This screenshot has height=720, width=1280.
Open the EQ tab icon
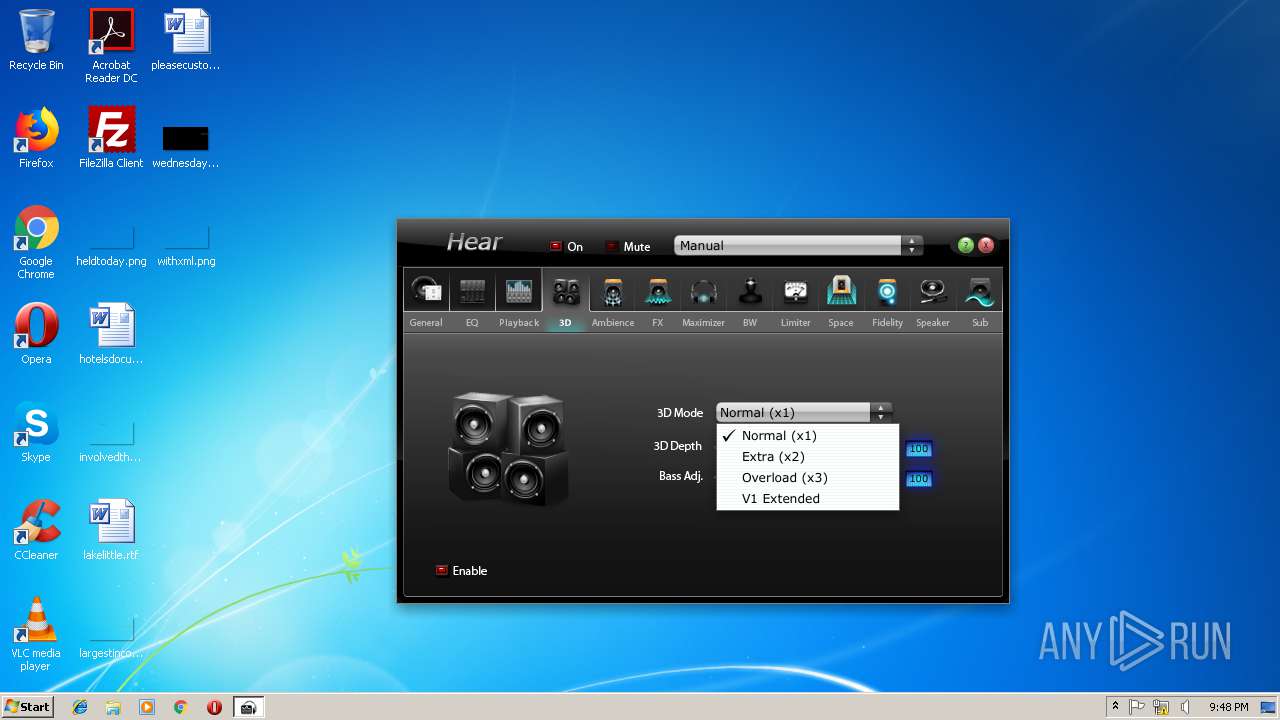(x=472, y=291)
